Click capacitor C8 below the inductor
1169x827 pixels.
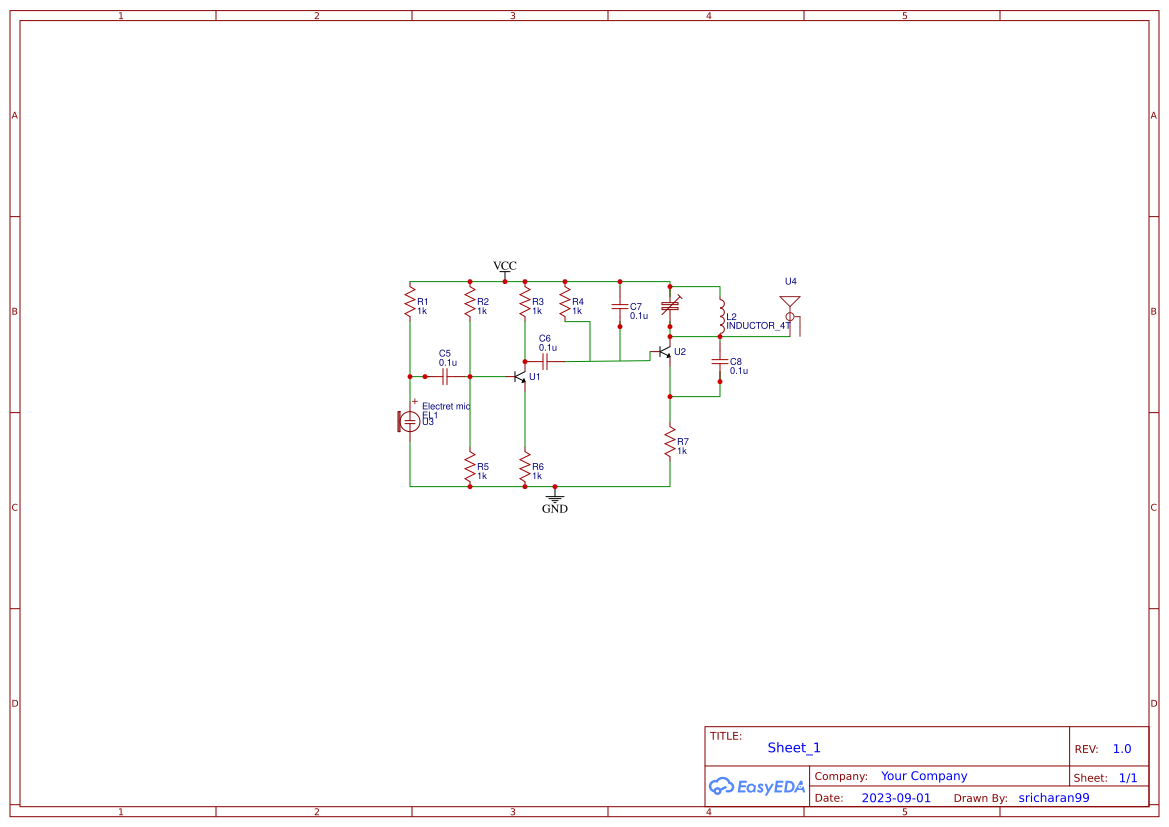tap(720, 363)
